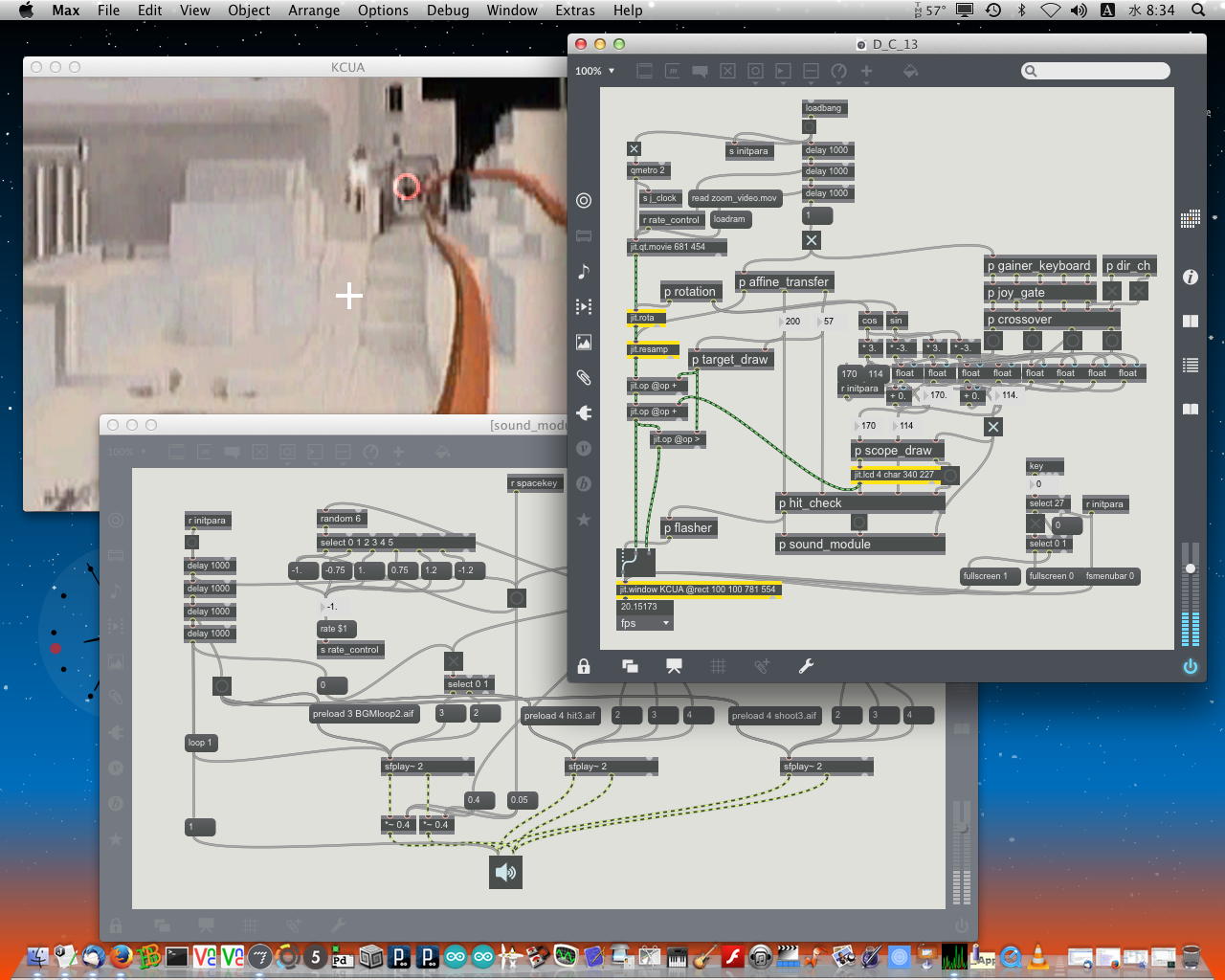Toggle the X box right of p scope_draw
The width and height of the screenshot is (1225, 980).
pyautogui.click(x=993, y=427)
